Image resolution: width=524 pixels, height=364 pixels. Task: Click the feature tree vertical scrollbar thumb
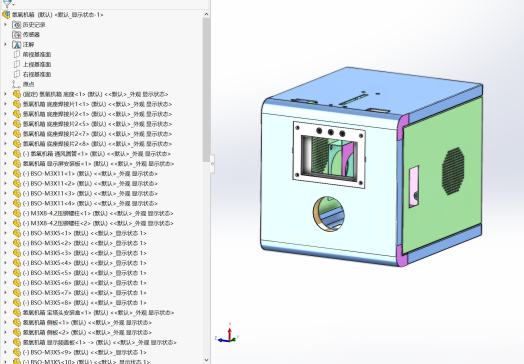(206, 90)
